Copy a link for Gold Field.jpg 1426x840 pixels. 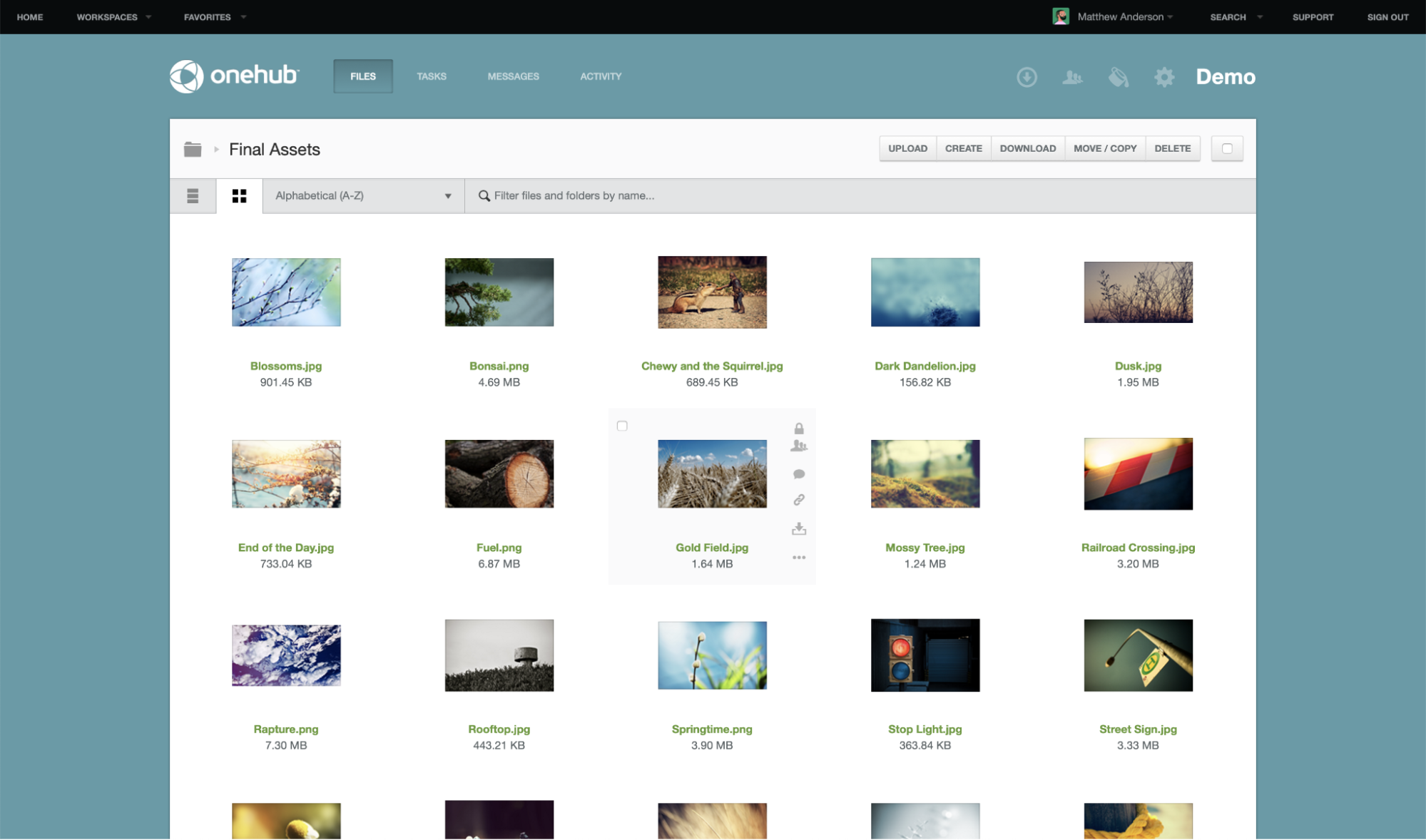click(799, 500)
